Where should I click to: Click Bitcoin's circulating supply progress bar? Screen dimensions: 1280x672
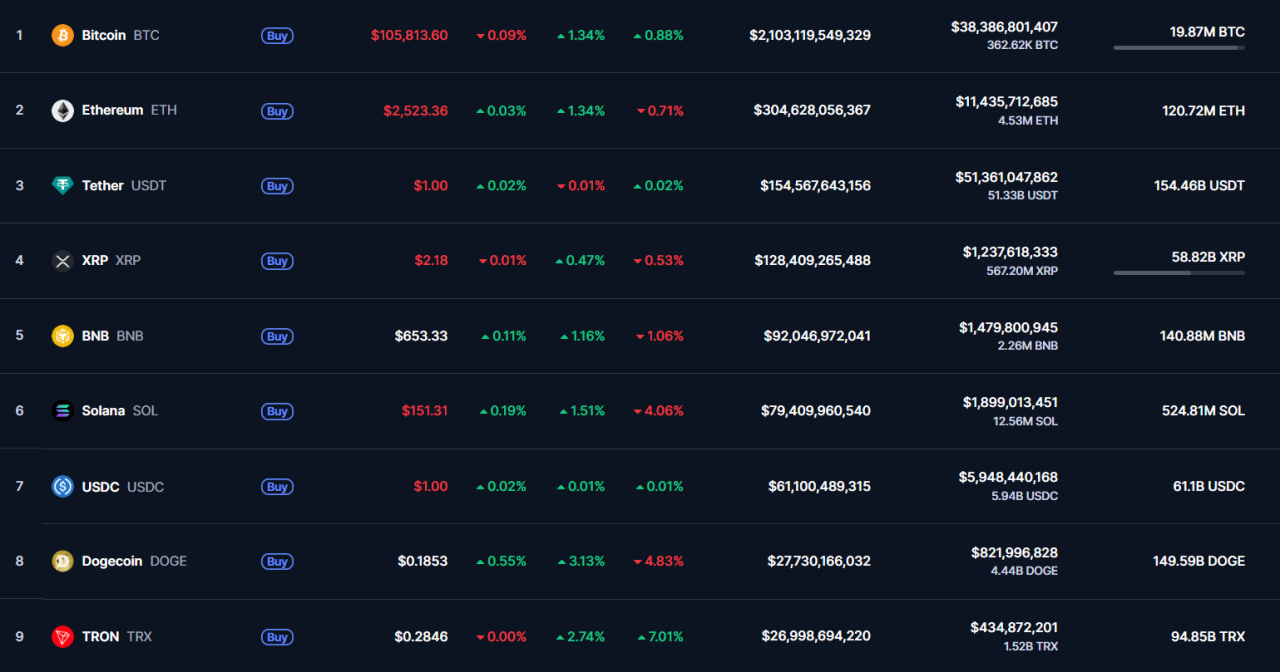point(1179,47)
